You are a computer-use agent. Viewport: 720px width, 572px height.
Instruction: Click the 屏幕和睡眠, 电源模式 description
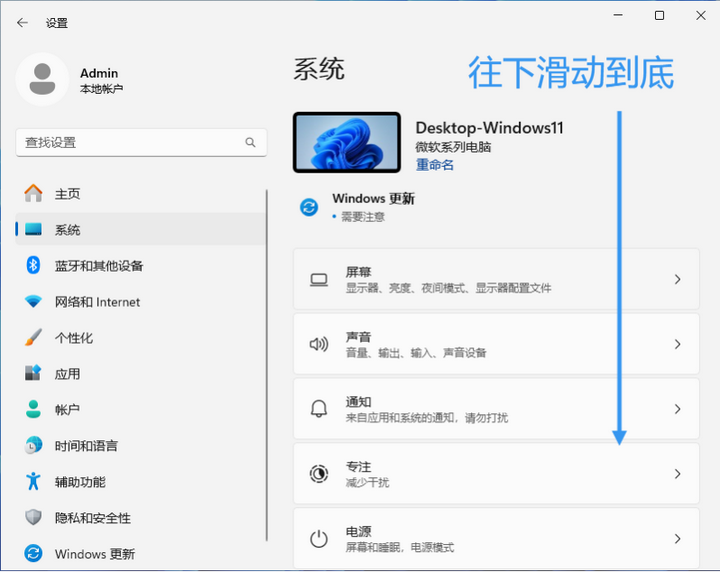pyautogui.click(x=399, y=547)
